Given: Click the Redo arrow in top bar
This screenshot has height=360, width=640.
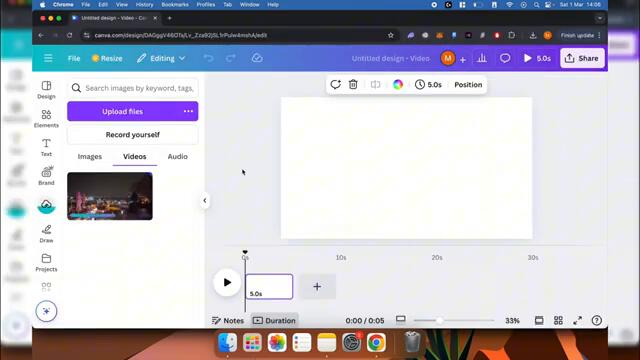Looking at the screenshot, I should (231, 58).
